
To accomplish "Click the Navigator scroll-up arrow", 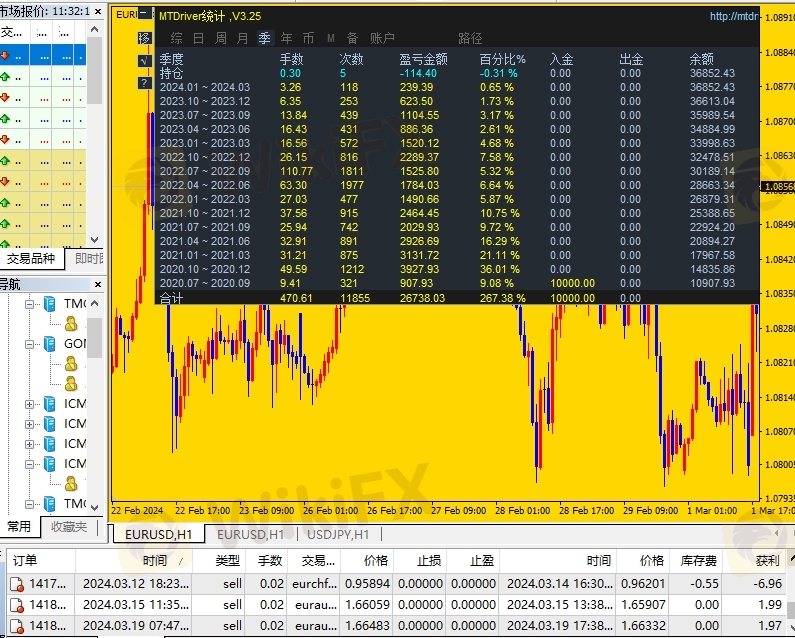I will point(94,303).
